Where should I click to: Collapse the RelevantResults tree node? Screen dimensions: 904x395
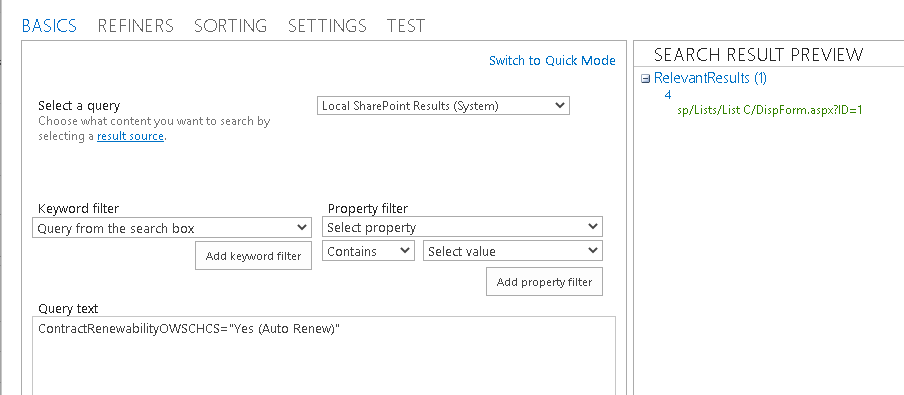click(x=646, y=79)
